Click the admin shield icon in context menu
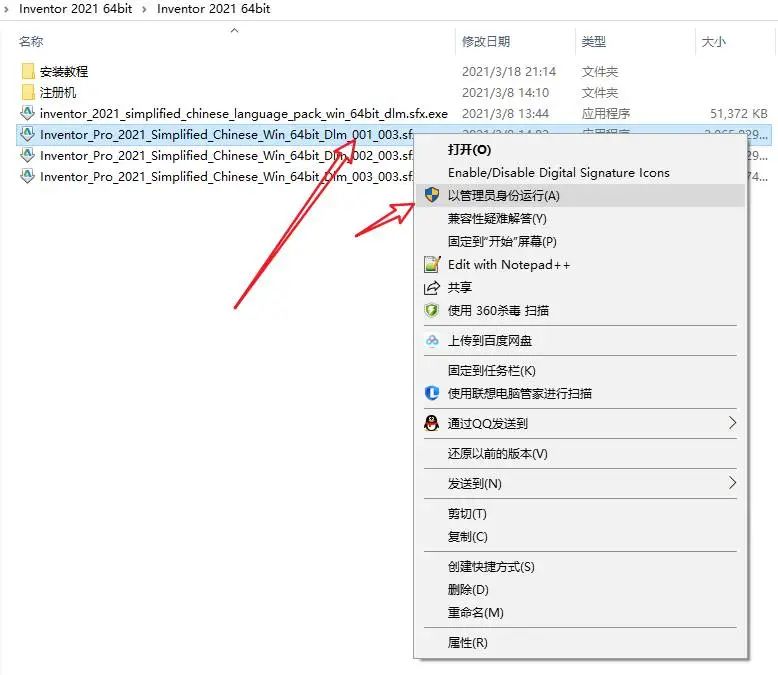778x675 pixels. 432,195
